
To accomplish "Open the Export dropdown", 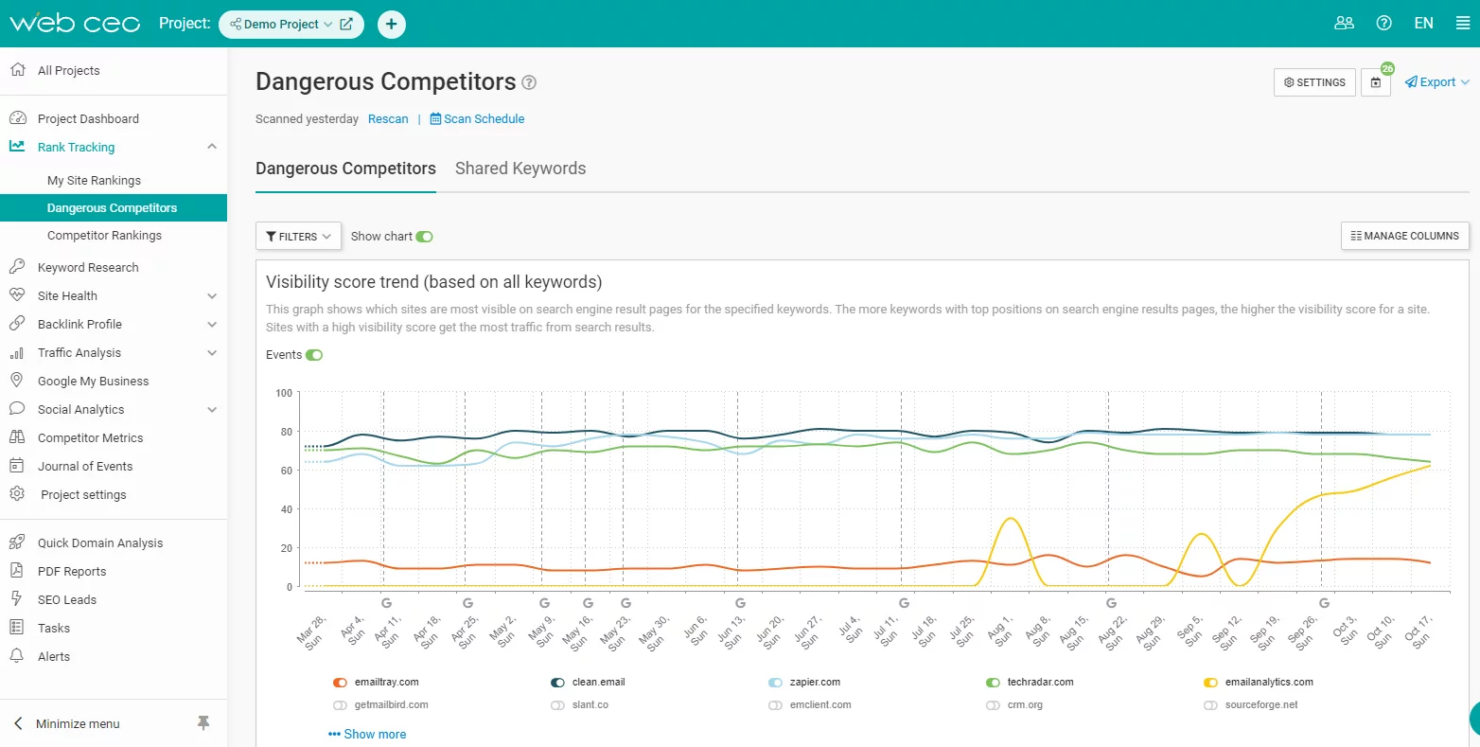I will pos(1436,82).
